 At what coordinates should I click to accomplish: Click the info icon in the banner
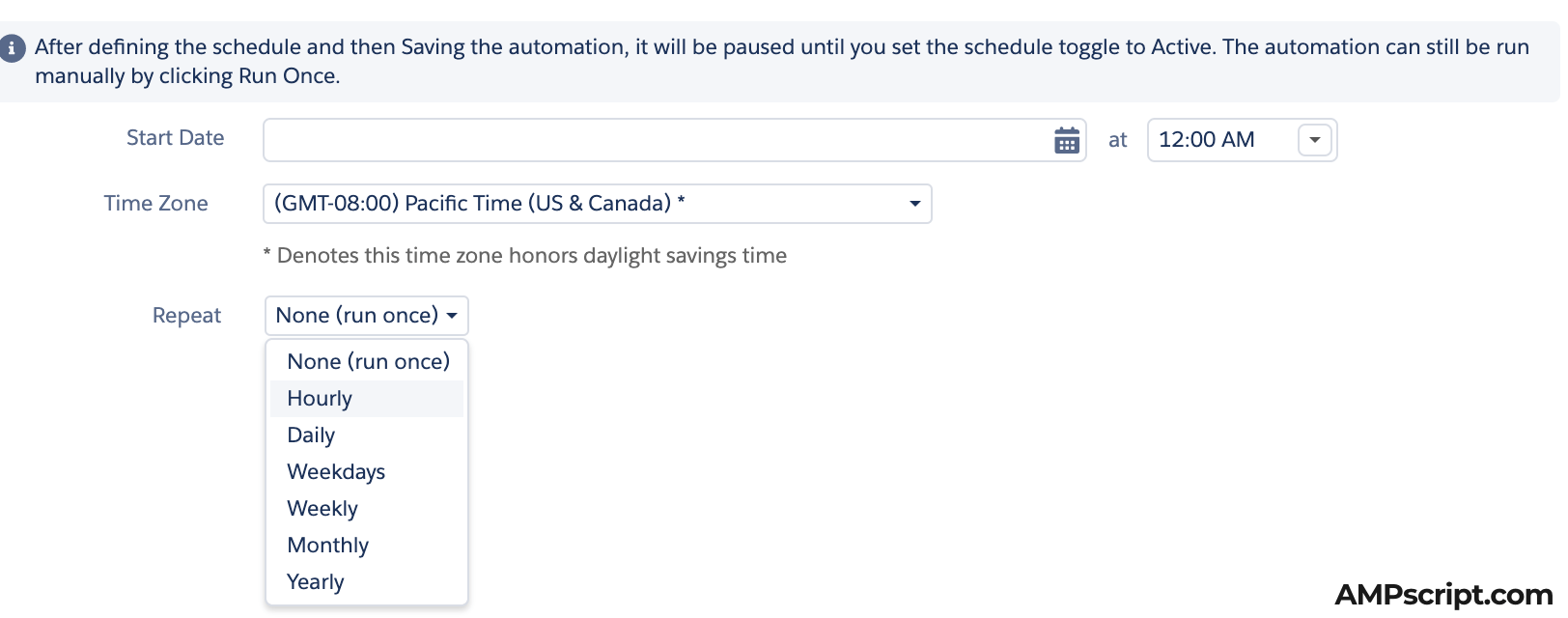coord(13,47)
